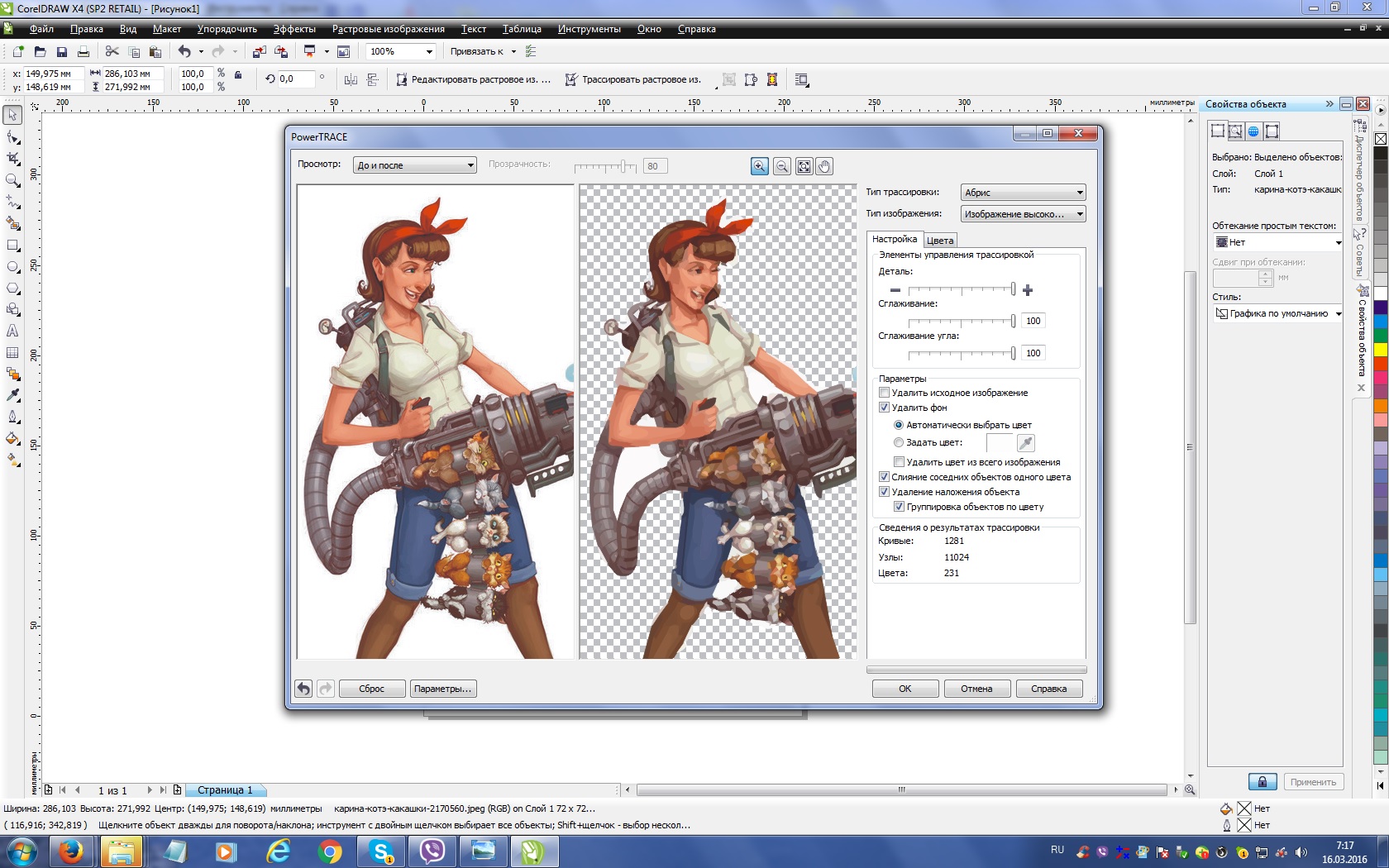Click the zoom out magnifier in PowerTRACE
1389x868 pixels.
pyautogui.click(x=781, y=166)
